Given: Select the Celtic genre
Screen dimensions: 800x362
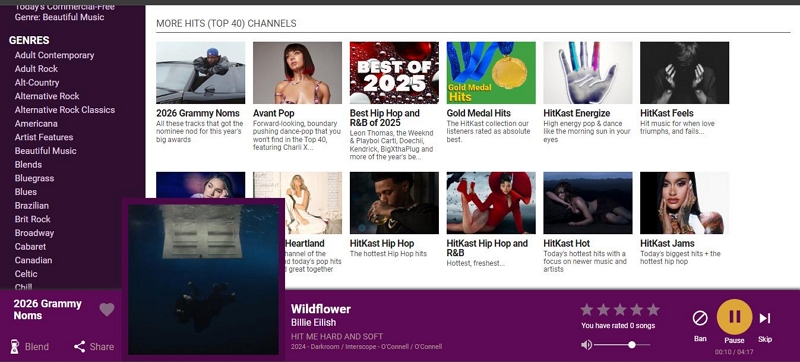Looking at the screenshot, I should 26,274.
